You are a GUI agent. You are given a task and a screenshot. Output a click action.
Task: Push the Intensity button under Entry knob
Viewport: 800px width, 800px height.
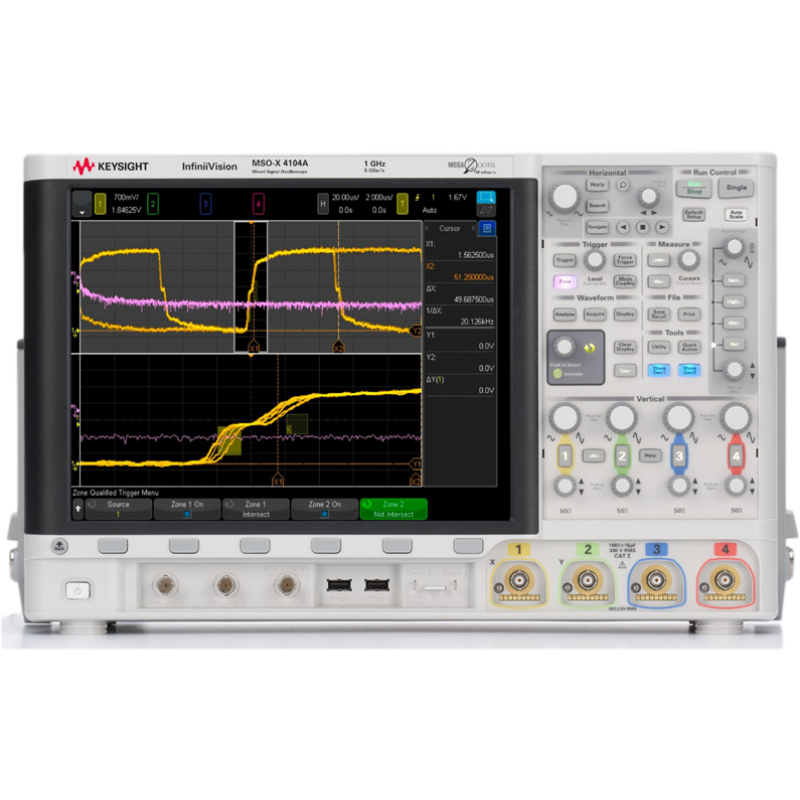[x=558, y=373]
